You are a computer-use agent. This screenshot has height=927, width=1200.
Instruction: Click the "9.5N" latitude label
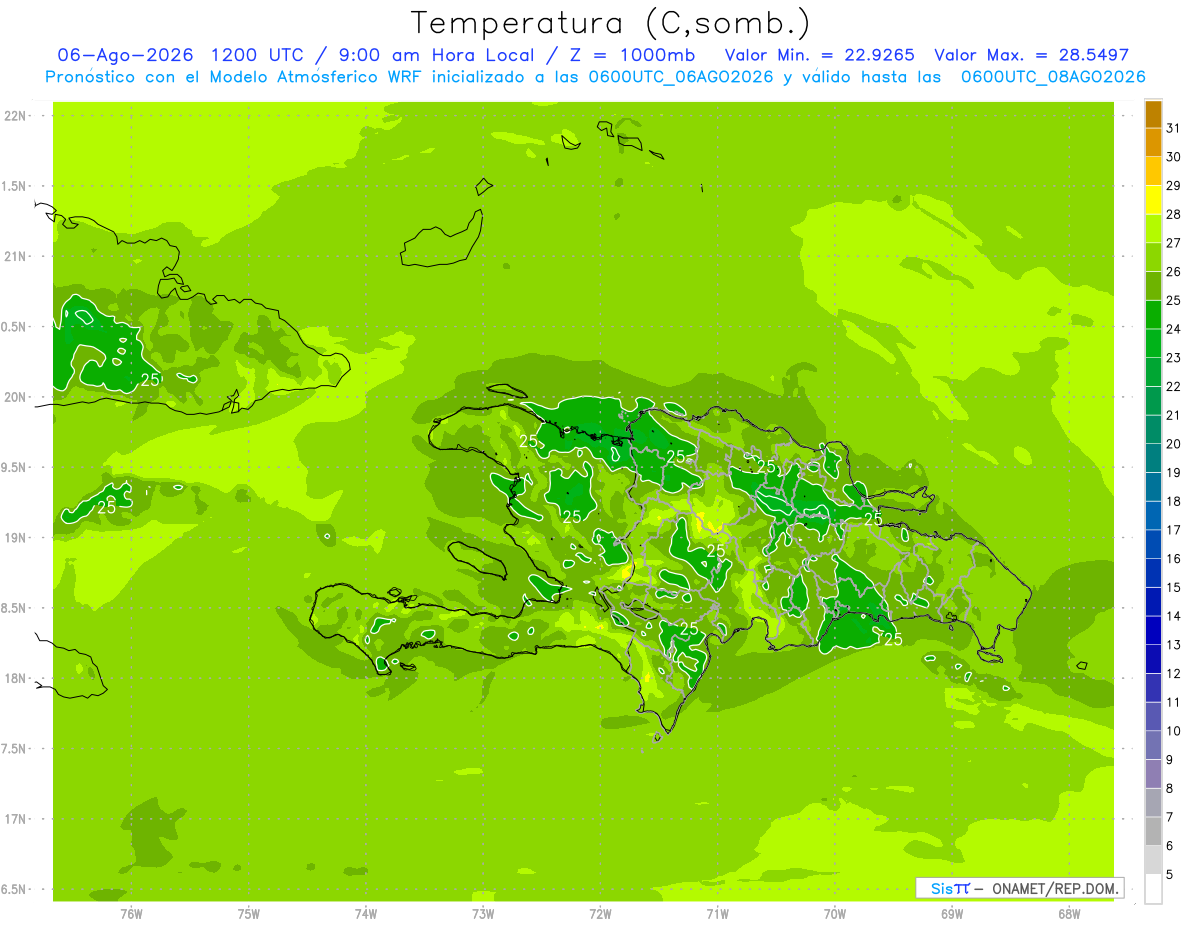15,468
